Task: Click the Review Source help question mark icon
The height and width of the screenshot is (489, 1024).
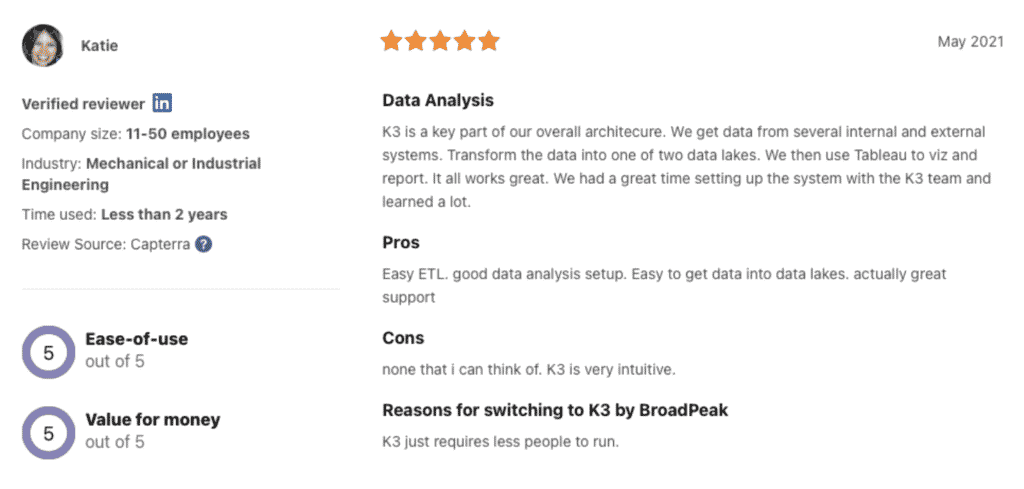Action: pos(204,245)
